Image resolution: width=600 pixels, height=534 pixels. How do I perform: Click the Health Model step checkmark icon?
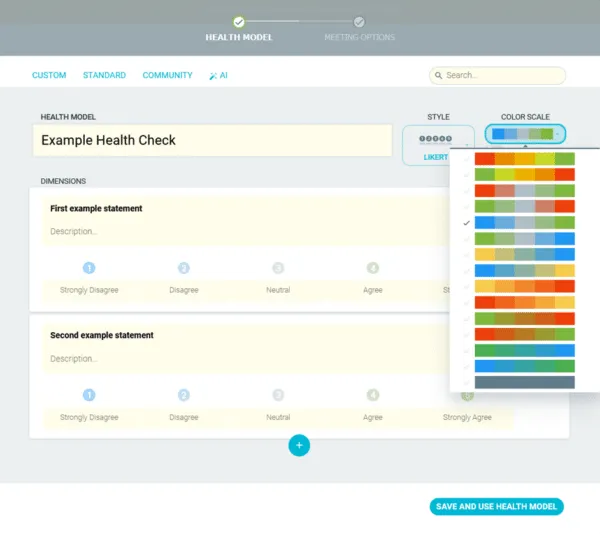tap(239, 22)
